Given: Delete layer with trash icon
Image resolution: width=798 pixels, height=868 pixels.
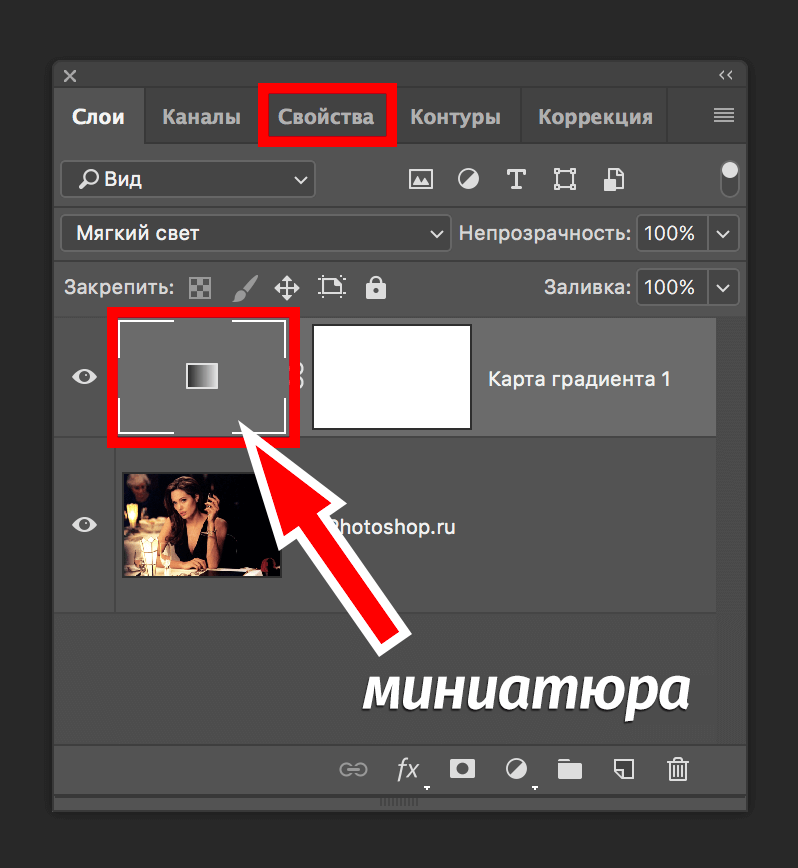Looking at the screenshot, I should [x=677, y=769].
